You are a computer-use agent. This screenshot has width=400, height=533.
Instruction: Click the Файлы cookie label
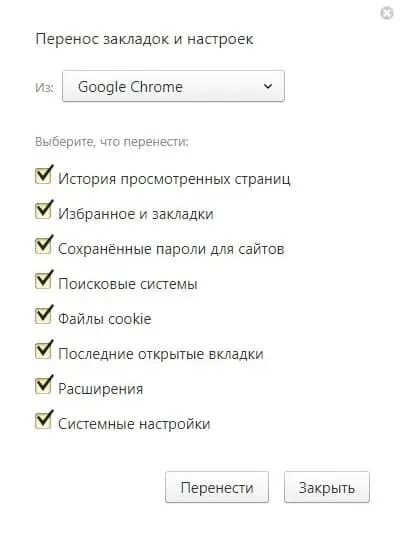coord(105,319)
